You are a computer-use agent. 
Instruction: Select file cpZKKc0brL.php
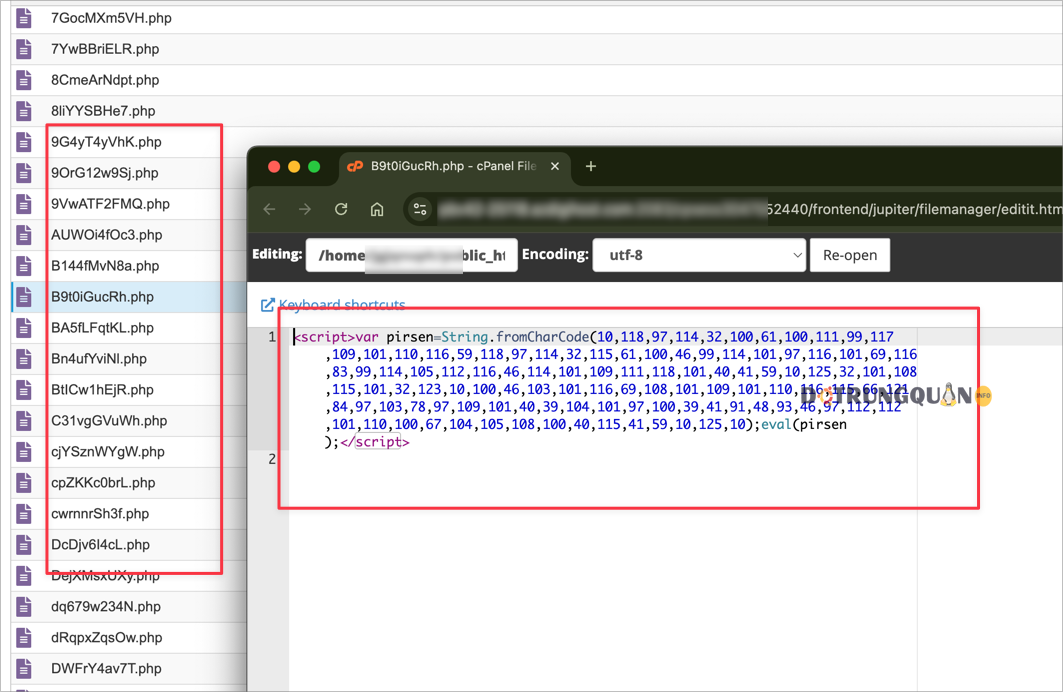coord(103,483)
